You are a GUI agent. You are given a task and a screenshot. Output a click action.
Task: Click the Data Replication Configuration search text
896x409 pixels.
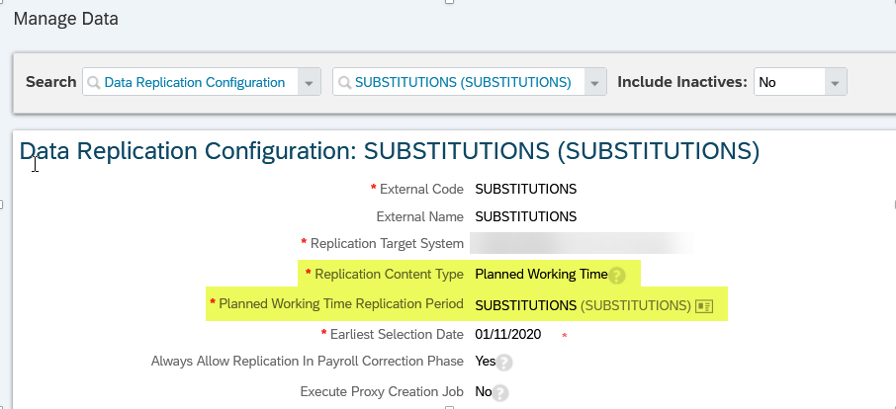coord(194,83)
